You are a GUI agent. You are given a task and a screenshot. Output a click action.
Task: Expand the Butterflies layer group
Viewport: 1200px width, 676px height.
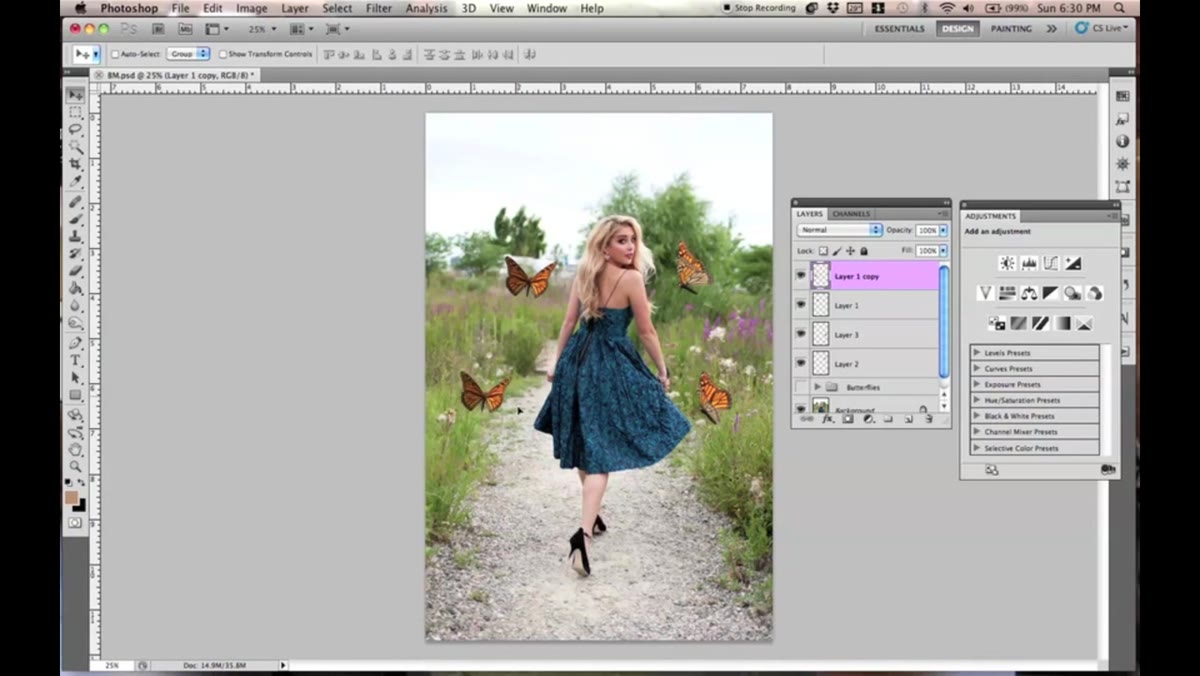point(818,387)
